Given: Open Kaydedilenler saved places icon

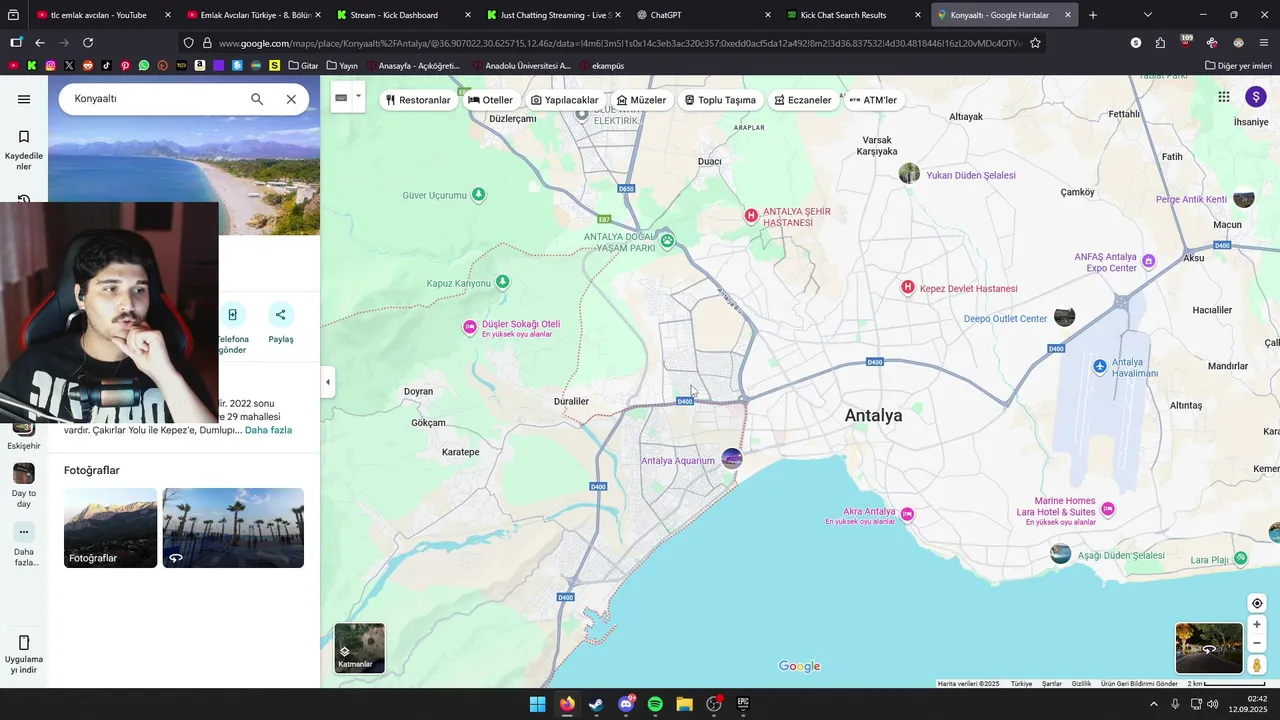Looking at the screenshot, I should [24, 137].
